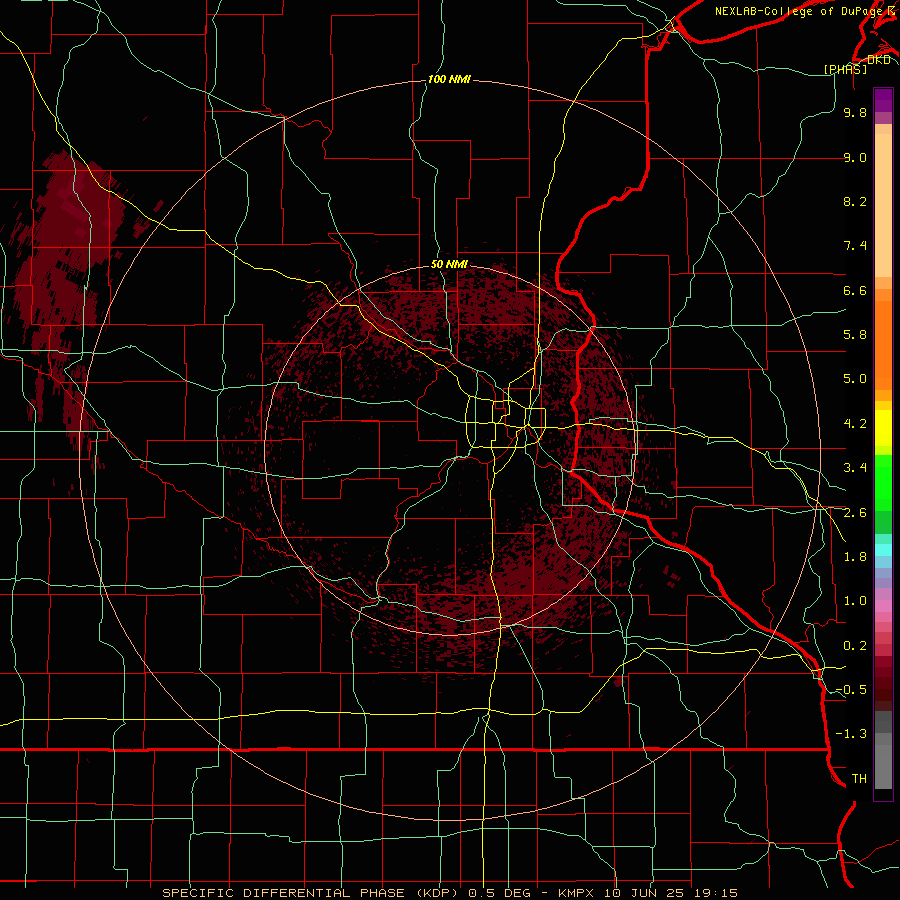
Task: Click the -0.5 value on the legend
Action: (x=851, y=690)
